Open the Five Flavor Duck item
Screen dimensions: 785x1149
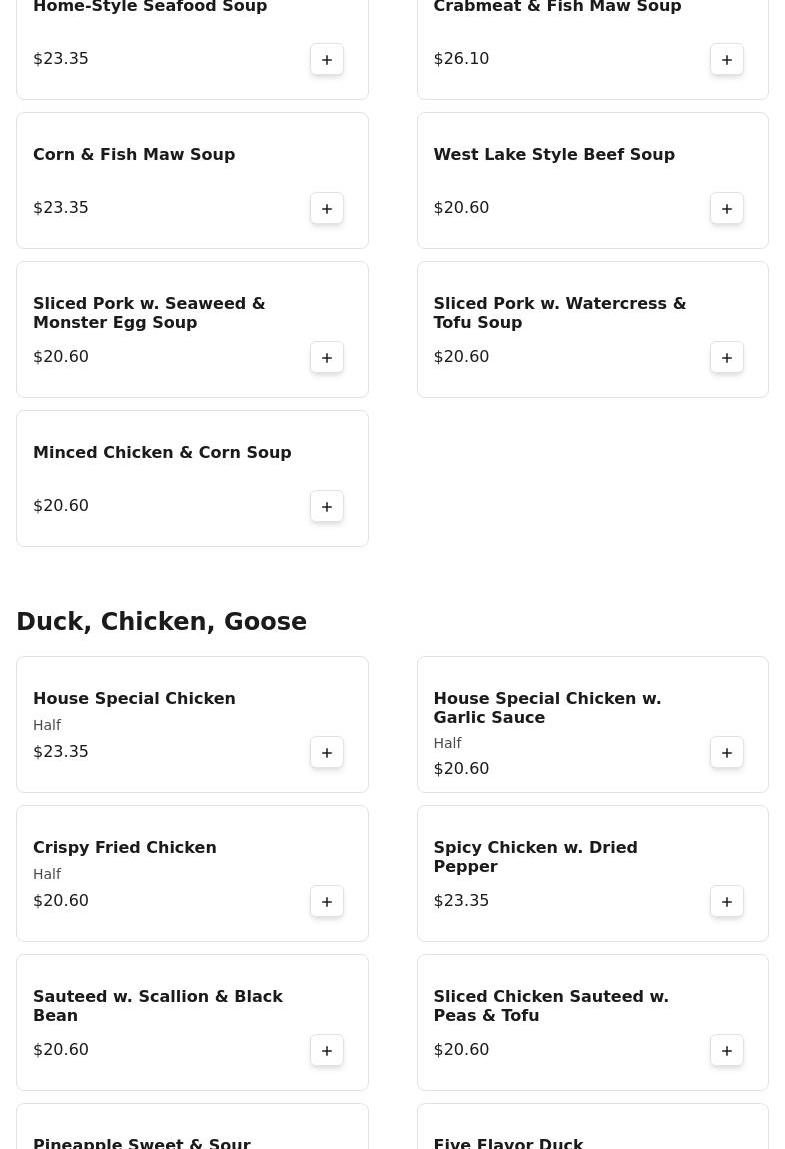tap(508, 1142)
